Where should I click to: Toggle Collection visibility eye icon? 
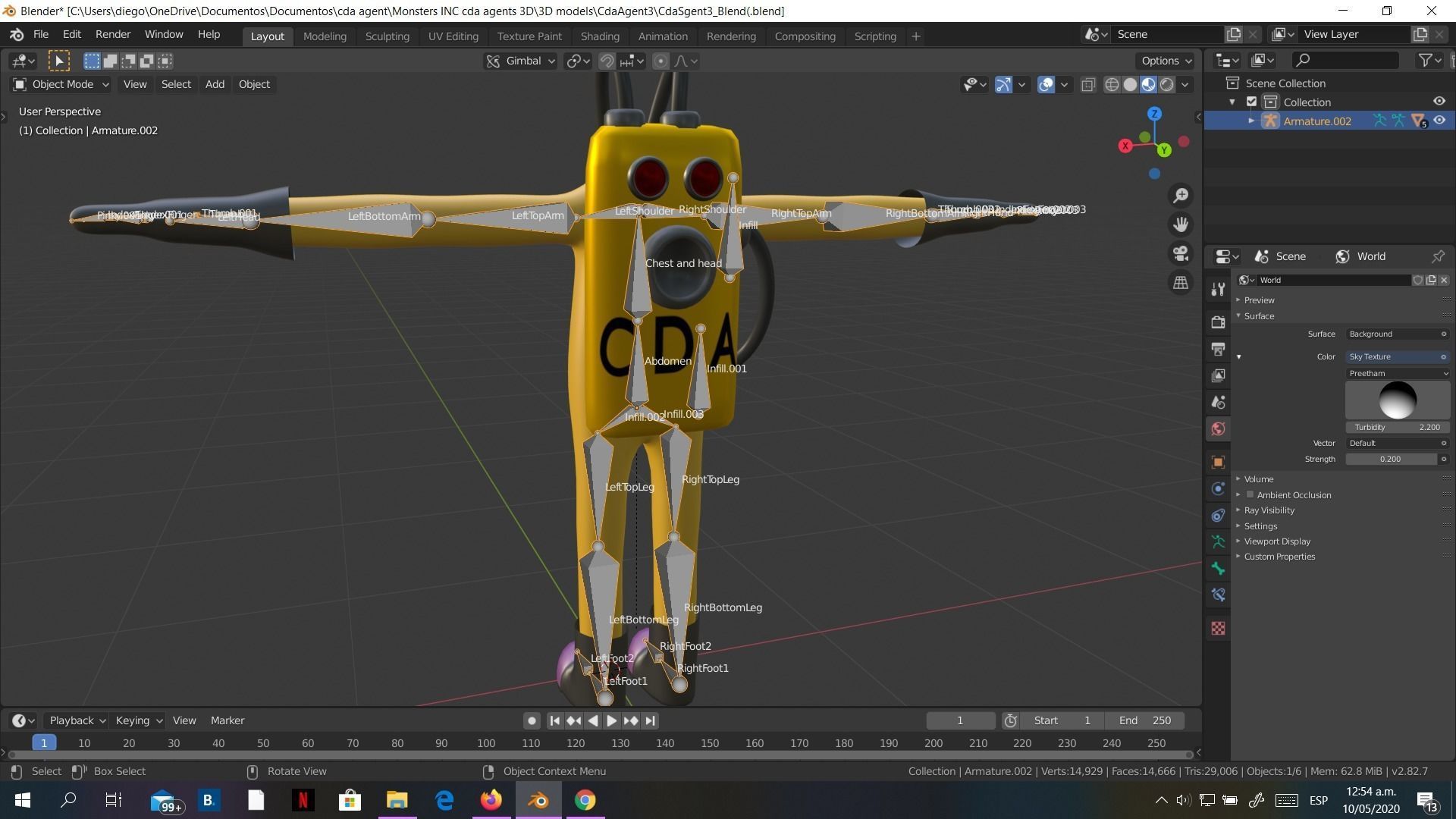click(1439, 102)
